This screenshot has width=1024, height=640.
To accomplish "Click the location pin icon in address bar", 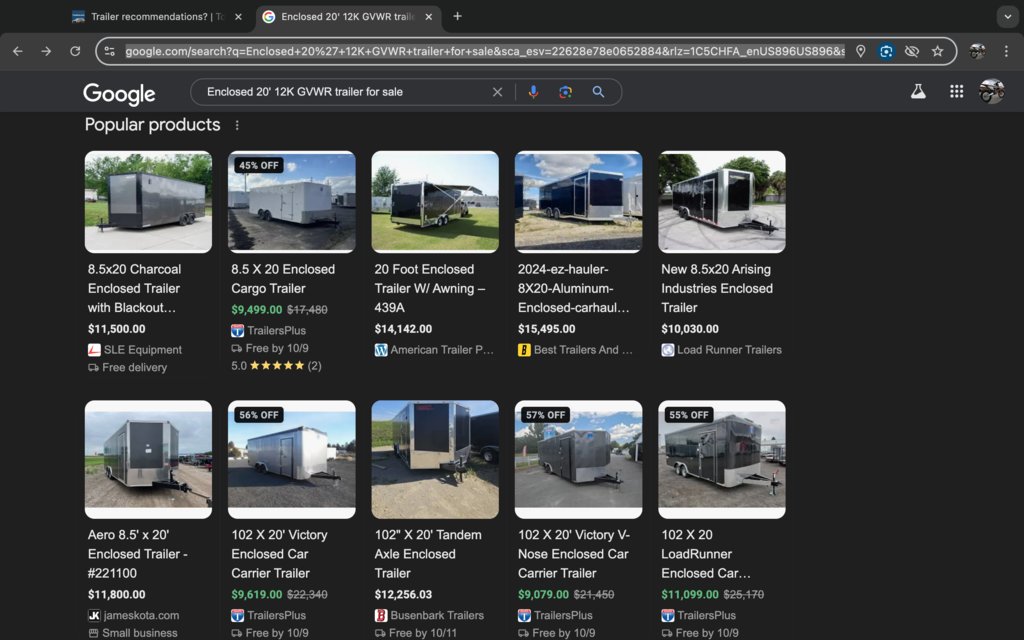I will point(861,51).
